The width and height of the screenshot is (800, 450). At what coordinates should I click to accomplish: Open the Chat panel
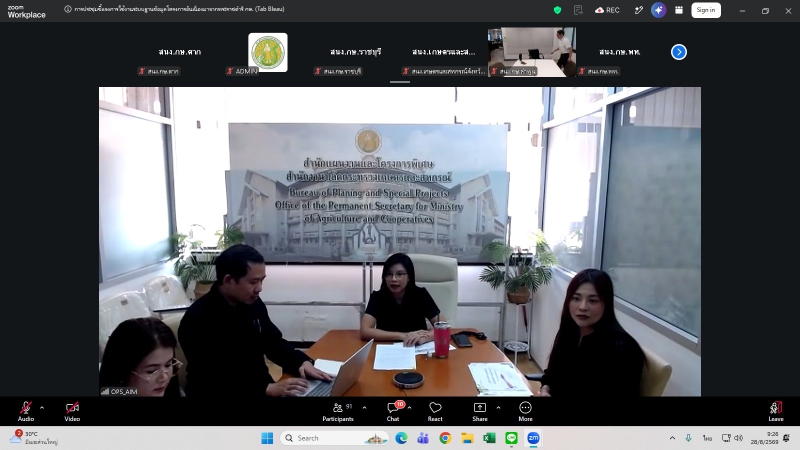click(x=393, y=411)
